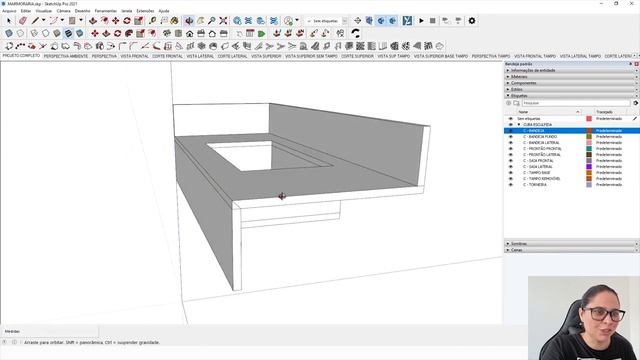This screenshot has width=640, height=360.
Task: Hide the C - FRONTÃO FRONTAL tag
Action: (510, 149)
